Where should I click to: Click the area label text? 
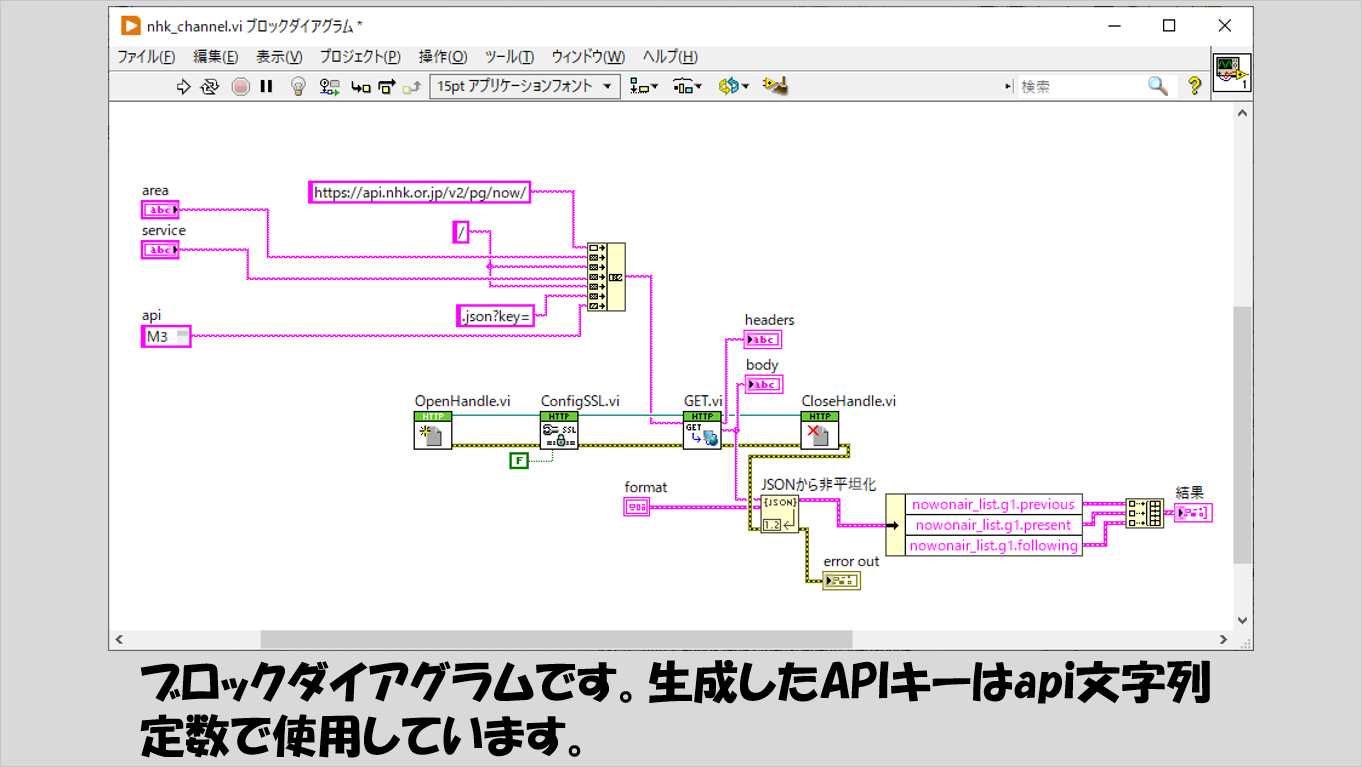pyautogui.click(x=155, y=190)
